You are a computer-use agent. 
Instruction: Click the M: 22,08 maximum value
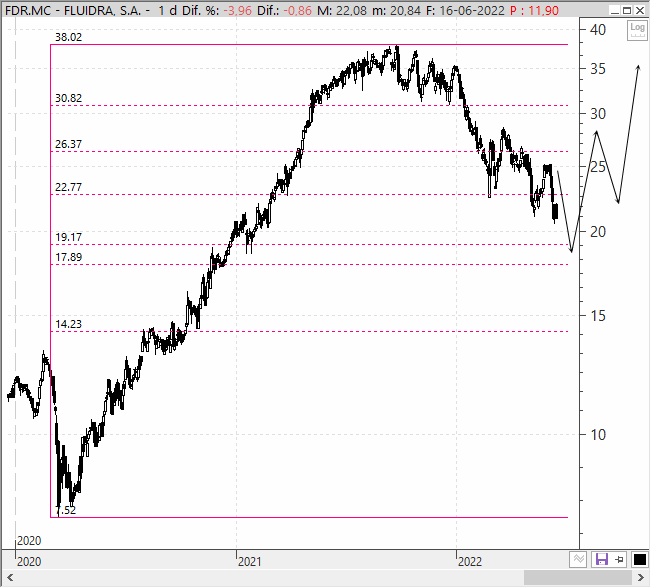point(342,11)
